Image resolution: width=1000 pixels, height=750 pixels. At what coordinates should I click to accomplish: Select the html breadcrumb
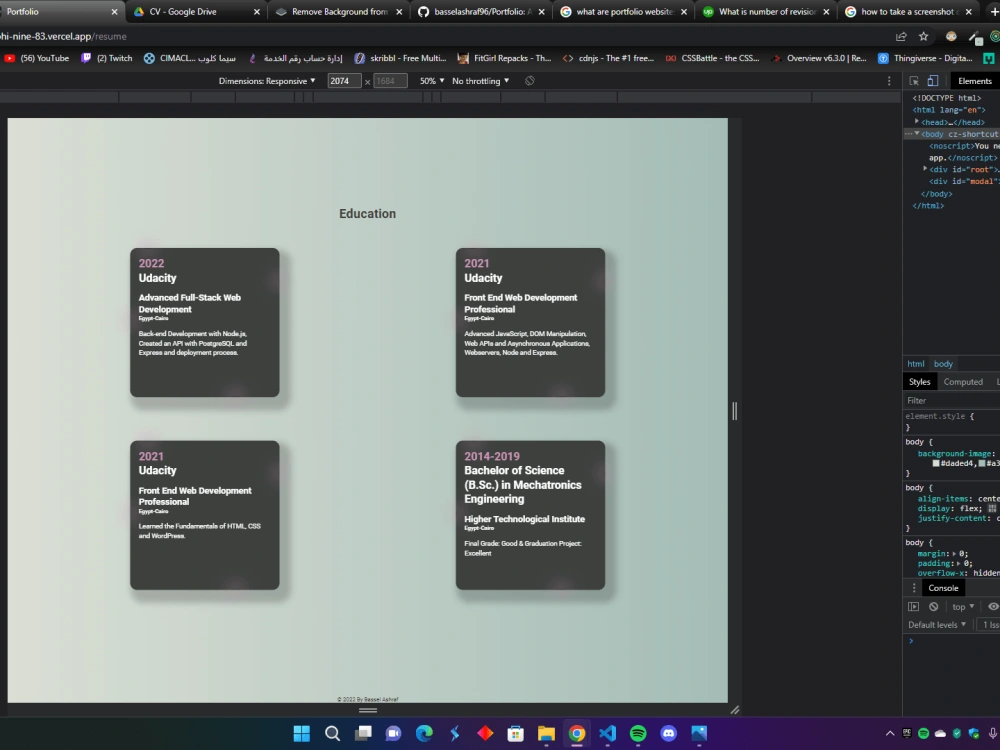click(916, 364)
